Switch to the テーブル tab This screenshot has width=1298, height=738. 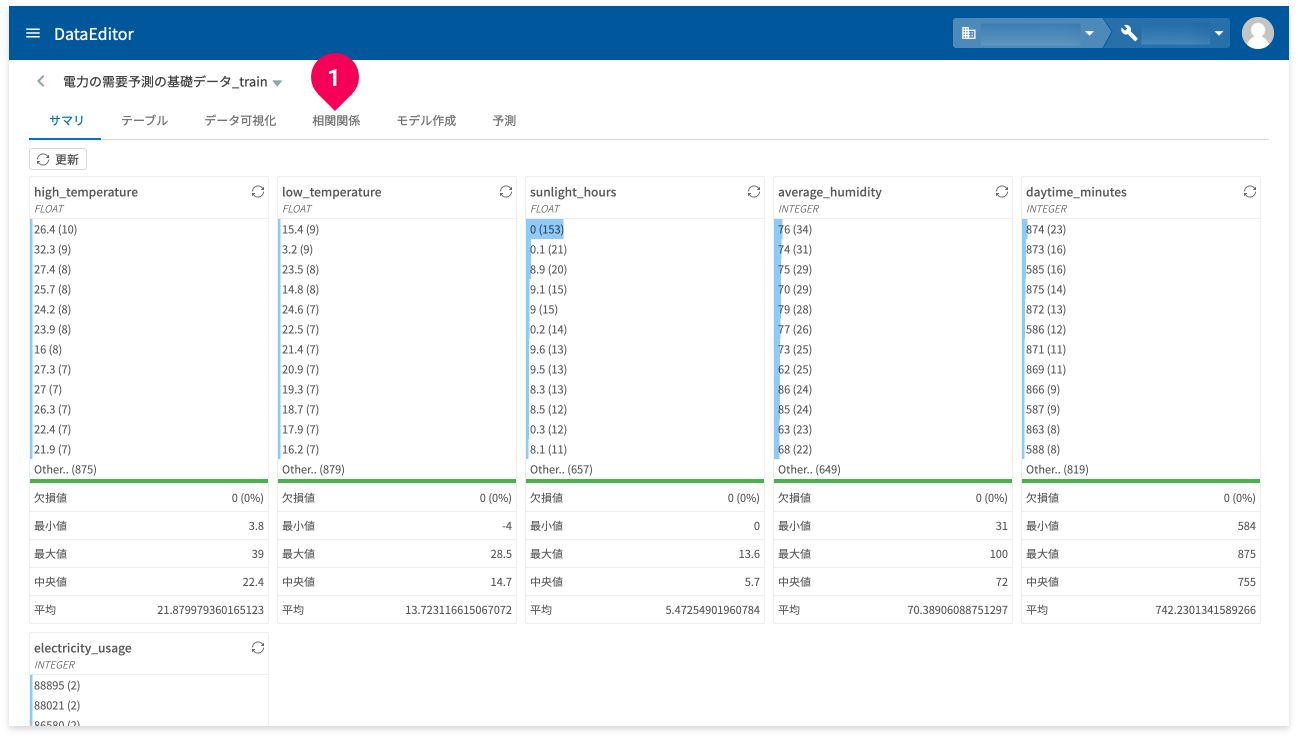click(144, 121)
